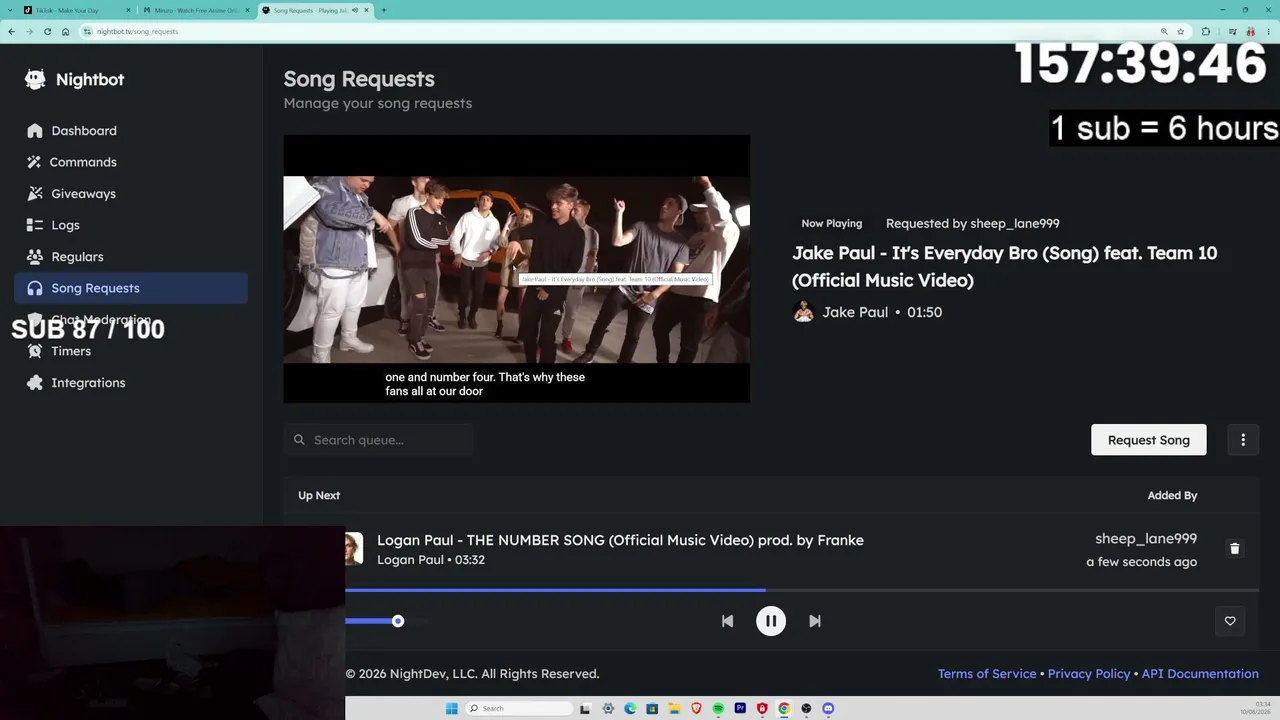This screenshot has height=720, width=1280.
Task: Switch to the Miruro anime browser tab
Action: click(x=194, y=10)
